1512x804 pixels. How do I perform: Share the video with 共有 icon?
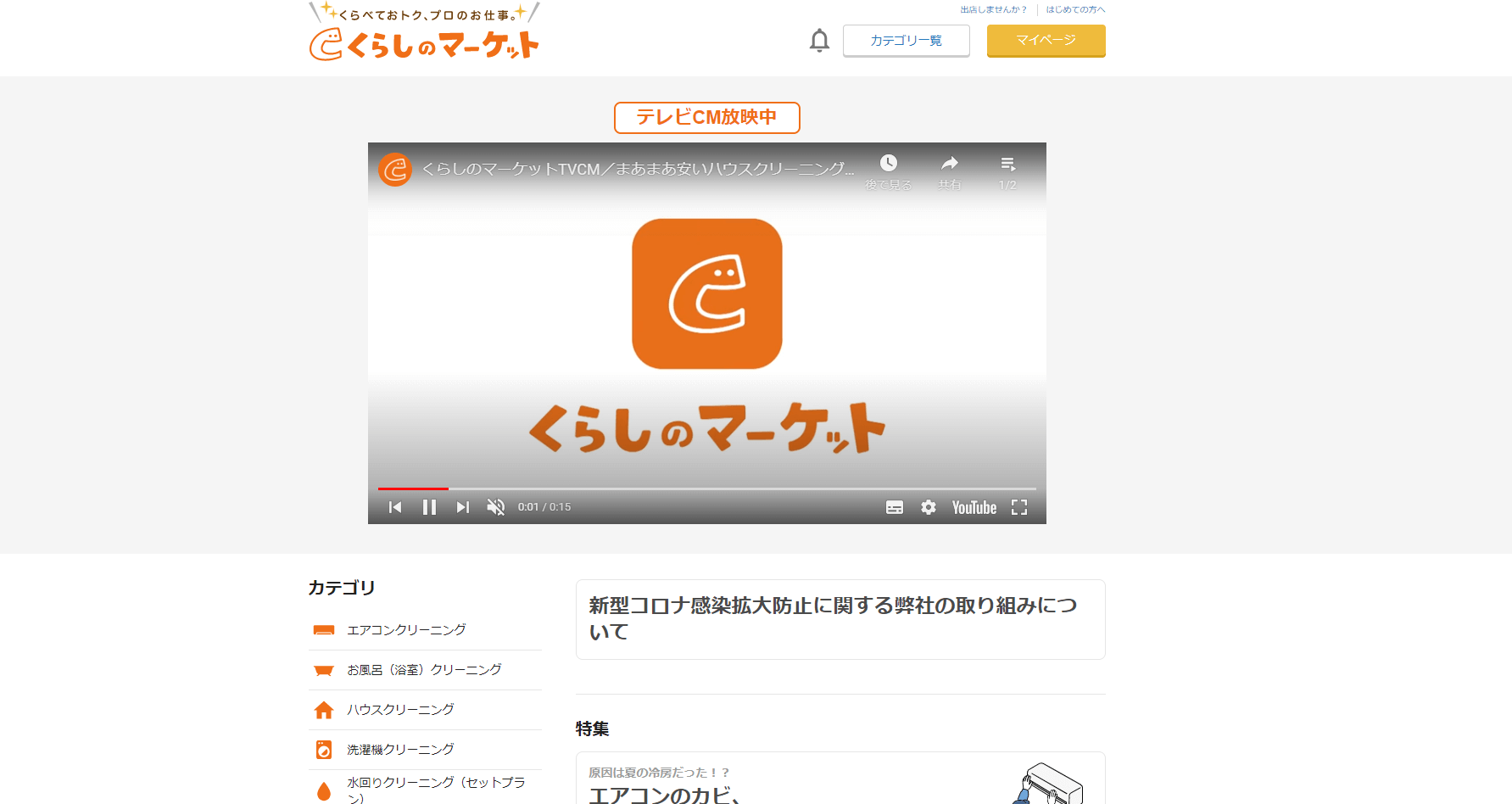click(950, 172)
